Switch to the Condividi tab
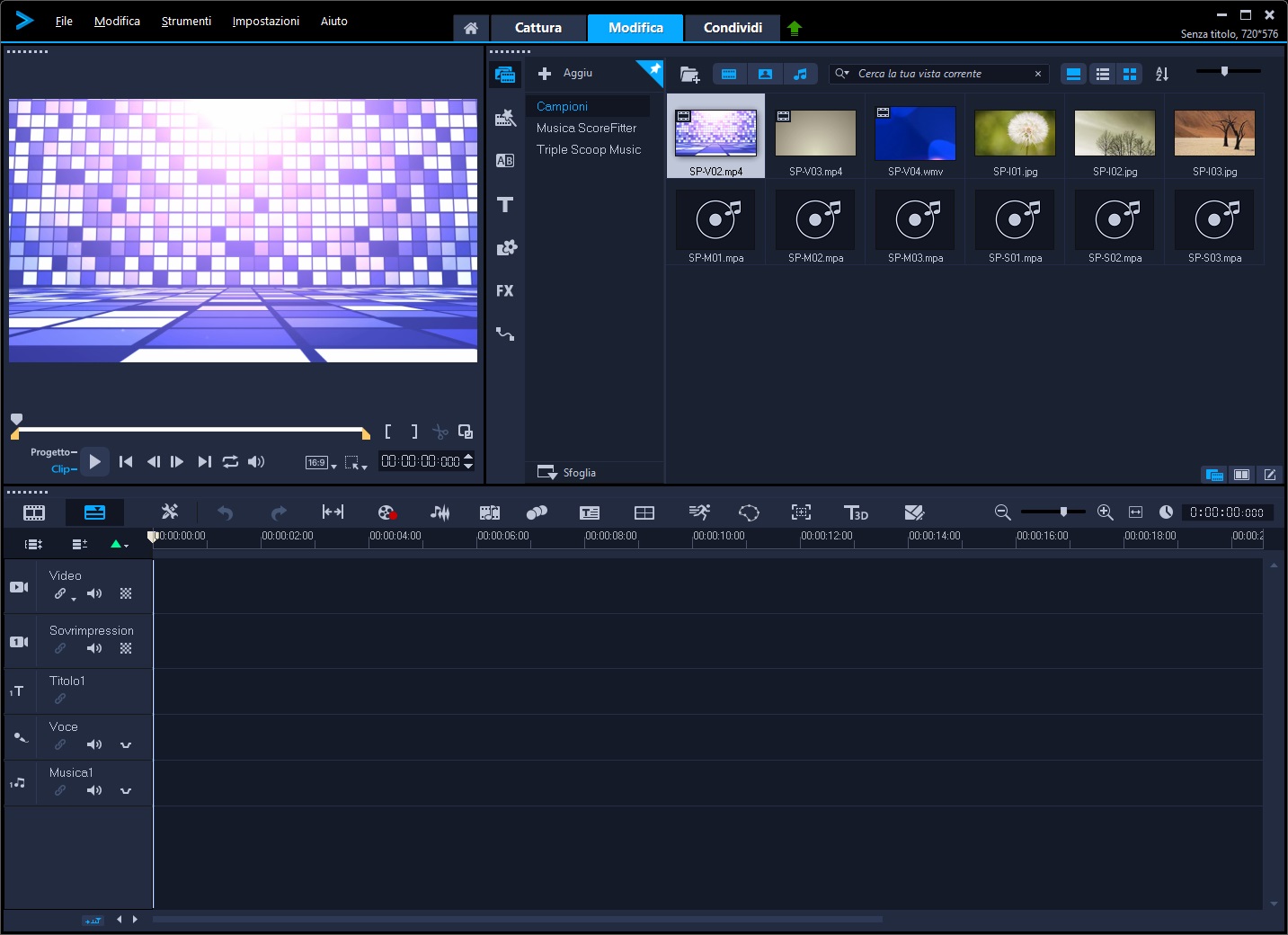This screenshot has width=1288, height=935. [x=733, y=28]
